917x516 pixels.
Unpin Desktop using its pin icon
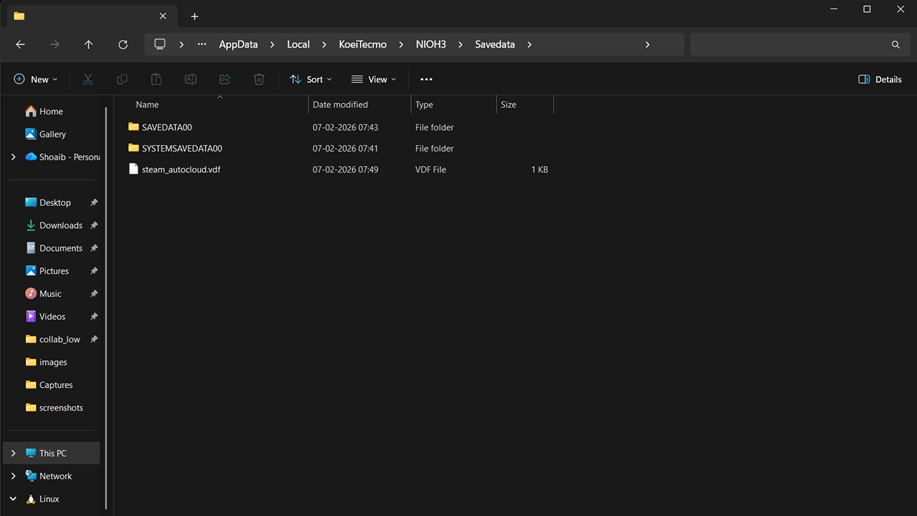point(94,202)
